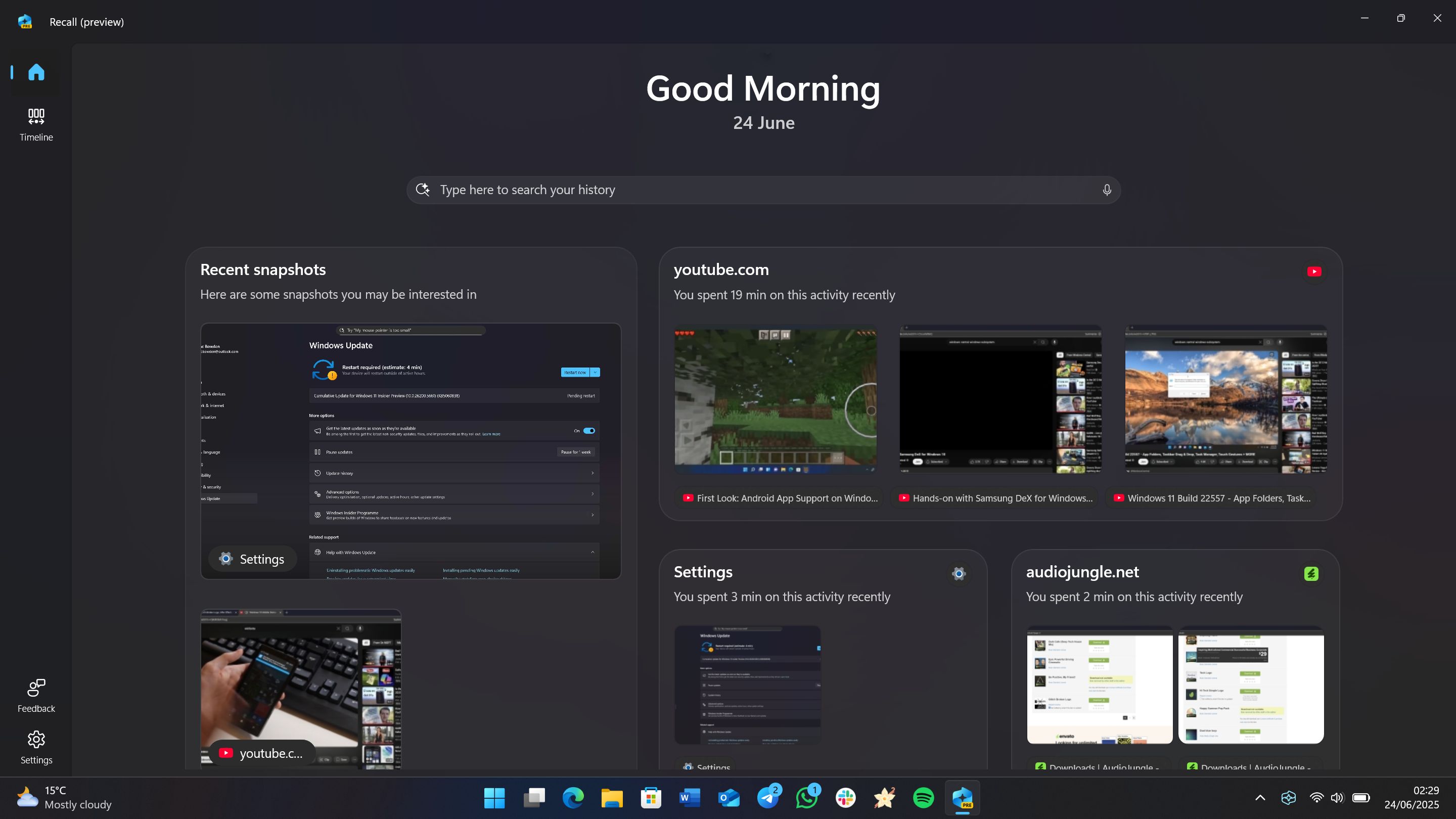Click the YouTube logo on the youtube.com card
1456x819 pixels.
(1314, 271)
